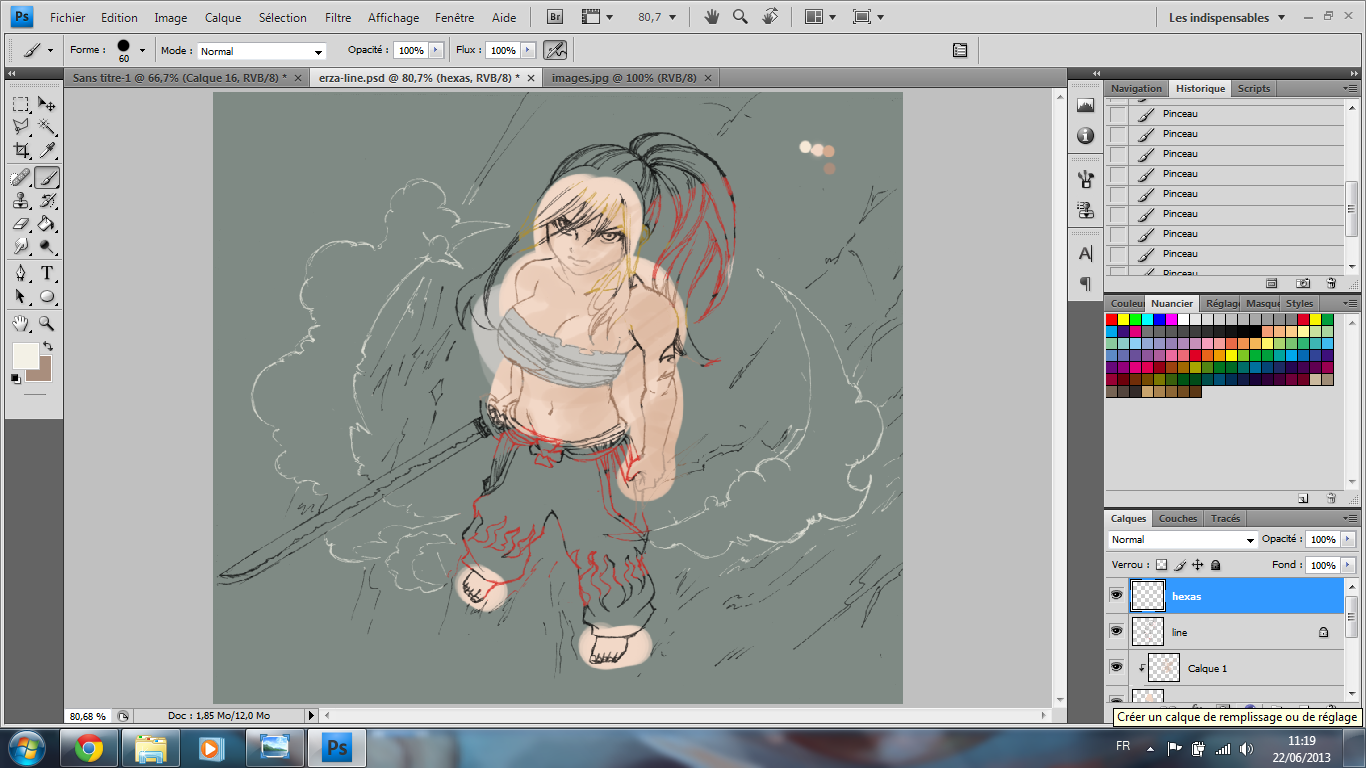Switch to the Styles tab
This screenshot has width=1366, height=768.
[x=1300, y=304]
